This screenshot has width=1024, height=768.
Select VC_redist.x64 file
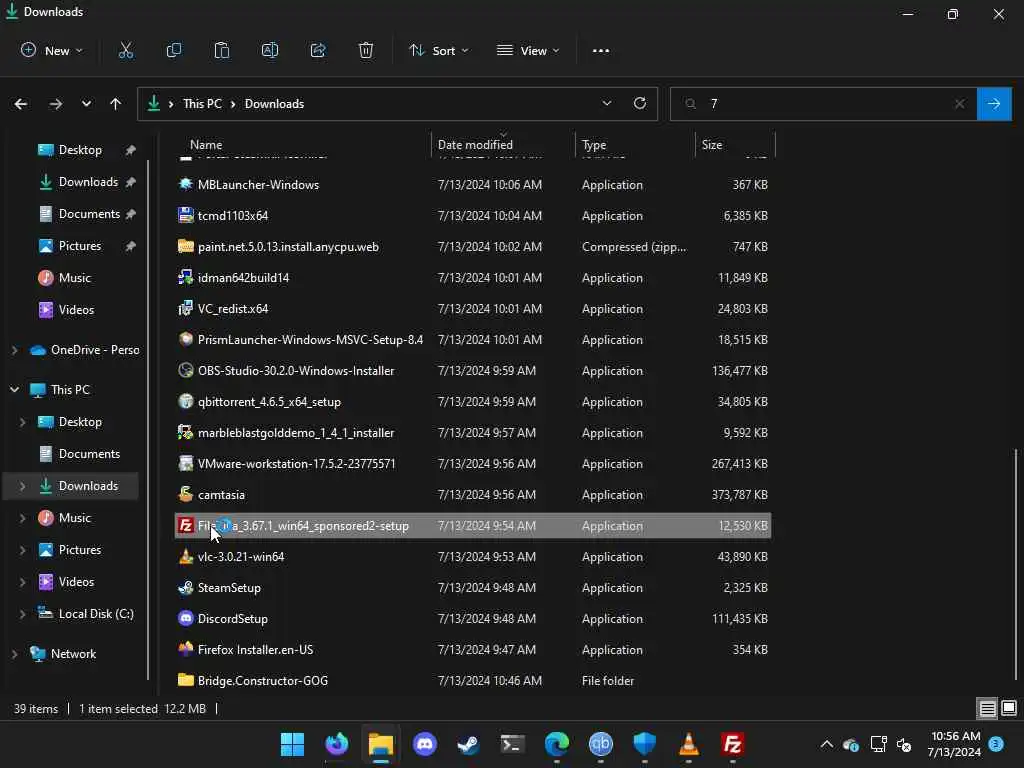[473, 309]
